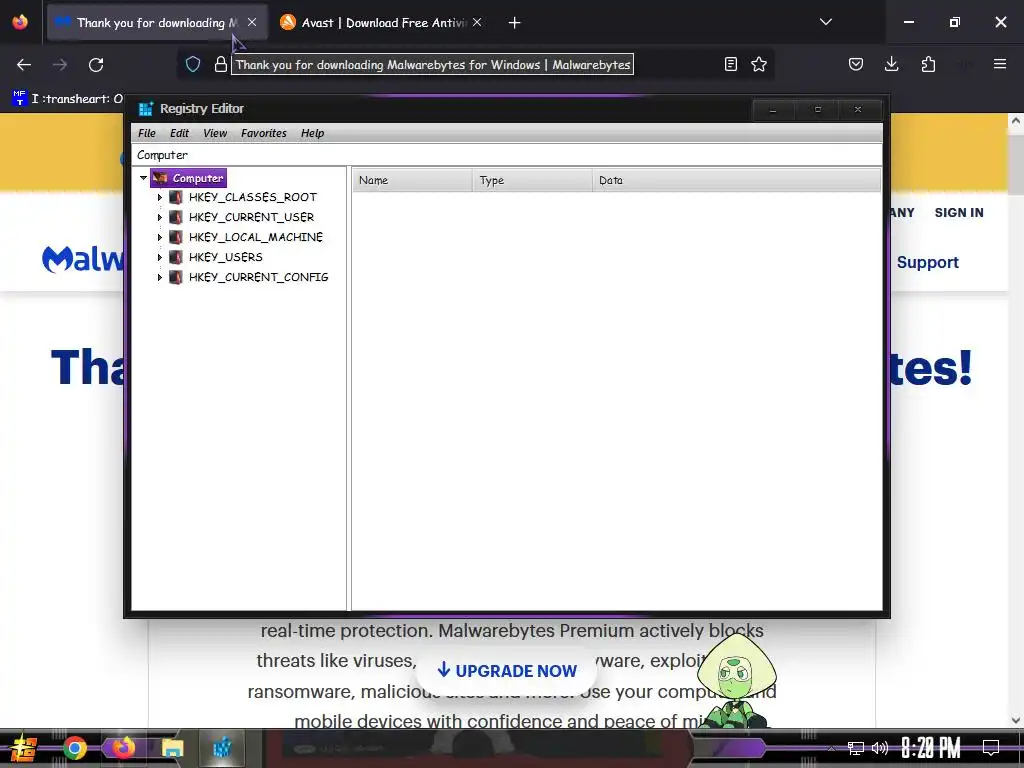This screenshot has height=768, width=1024.
Task: Open the Favorites menu in Registry Editor
Action: point(263,133)
